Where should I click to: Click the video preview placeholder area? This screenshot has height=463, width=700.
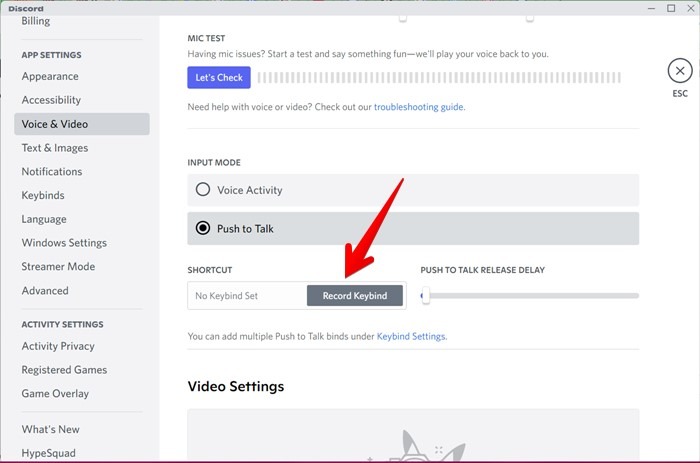coord(413,434)
